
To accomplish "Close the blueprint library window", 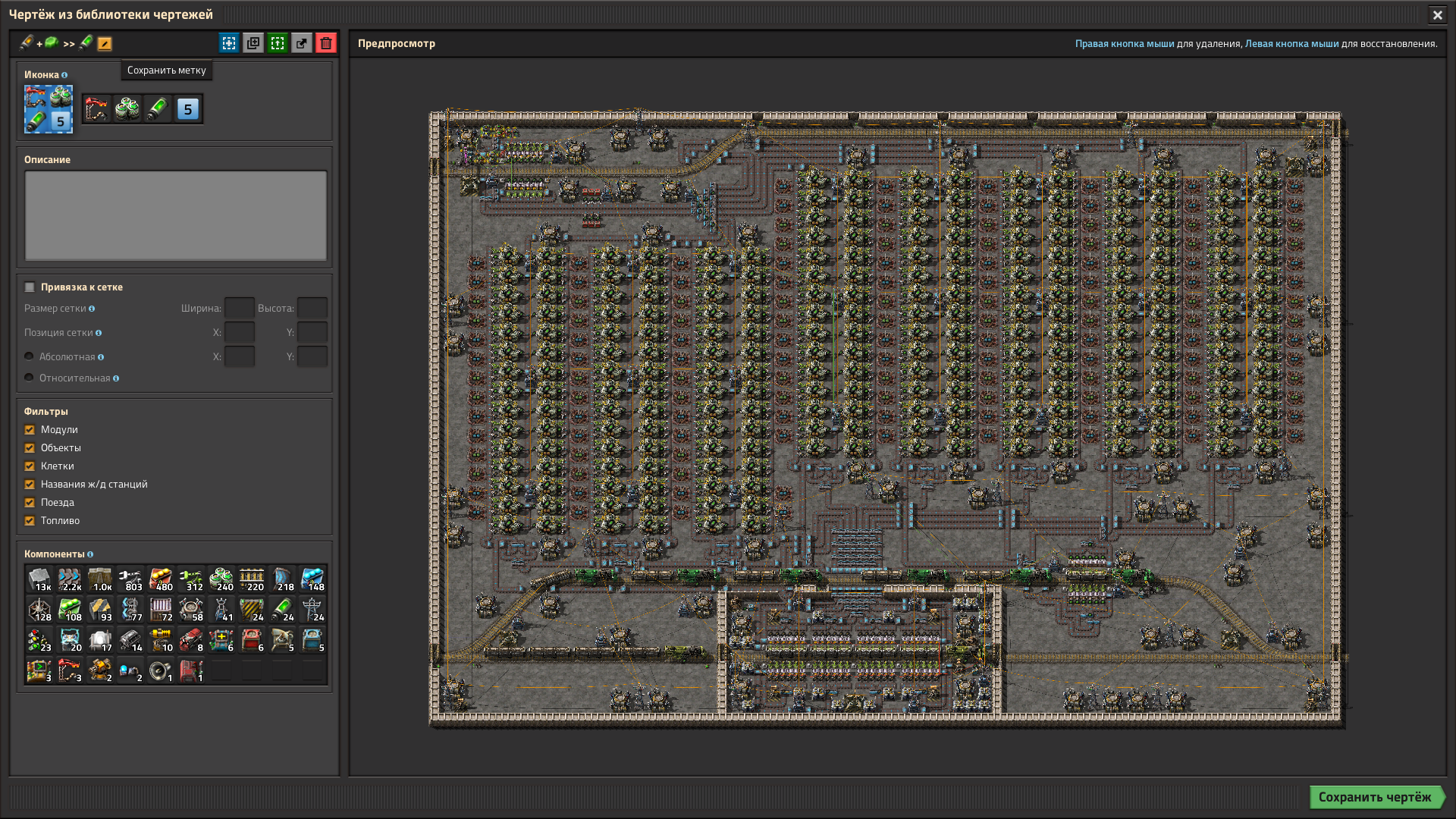I will tap(1437, 15).
